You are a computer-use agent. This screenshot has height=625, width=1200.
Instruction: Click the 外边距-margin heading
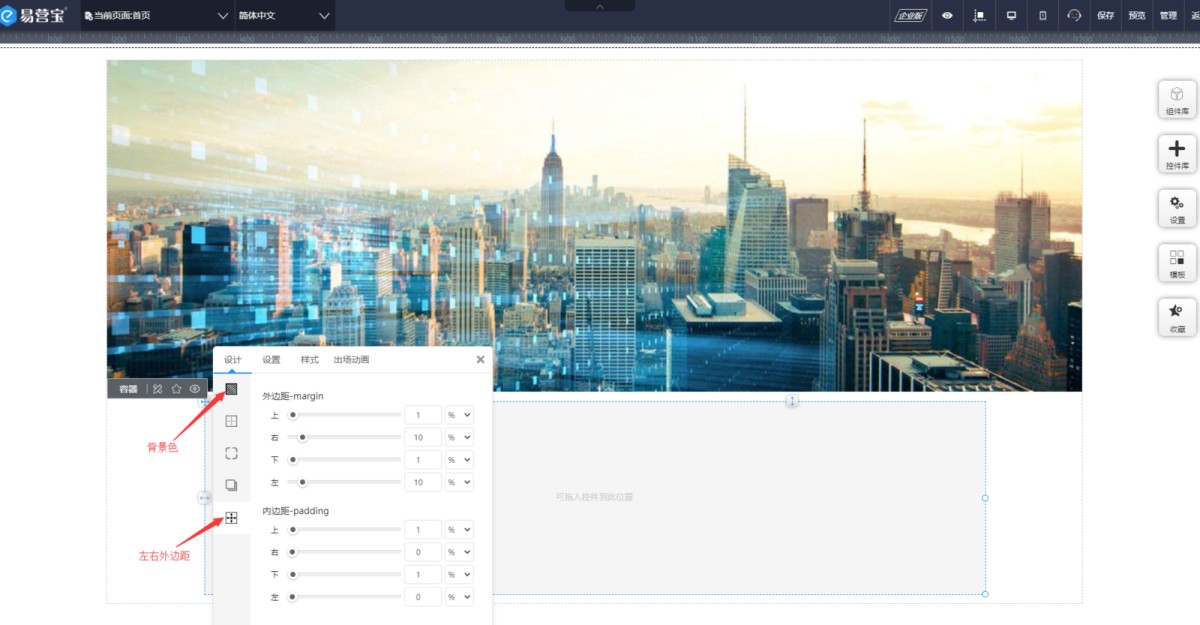coord(293,396)
